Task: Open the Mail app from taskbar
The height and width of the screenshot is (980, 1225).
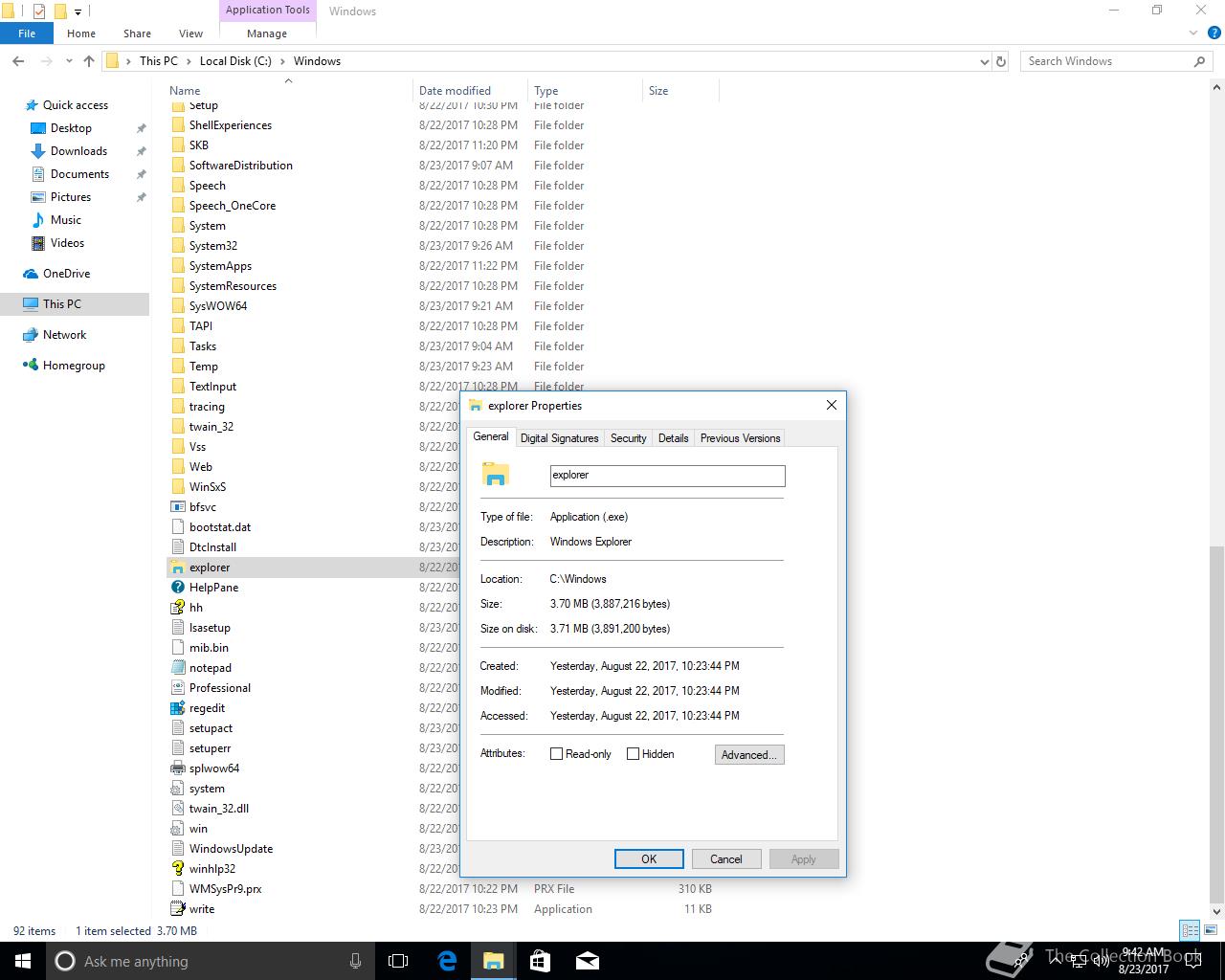Action: (x=587, y=961)
